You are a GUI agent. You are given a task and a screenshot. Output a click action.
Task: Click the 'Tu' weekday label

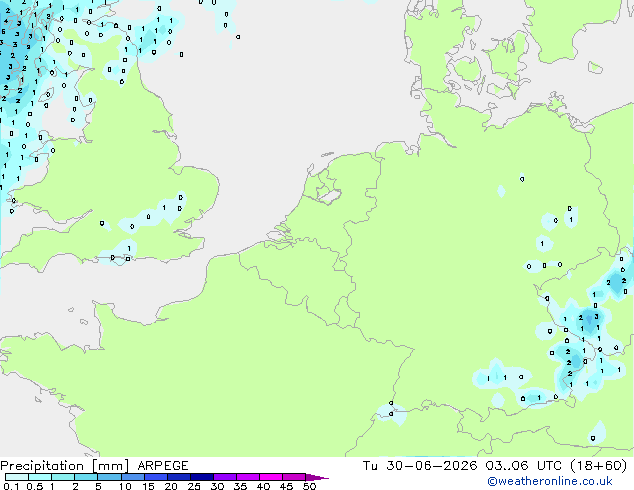click(x=370, y=466)
